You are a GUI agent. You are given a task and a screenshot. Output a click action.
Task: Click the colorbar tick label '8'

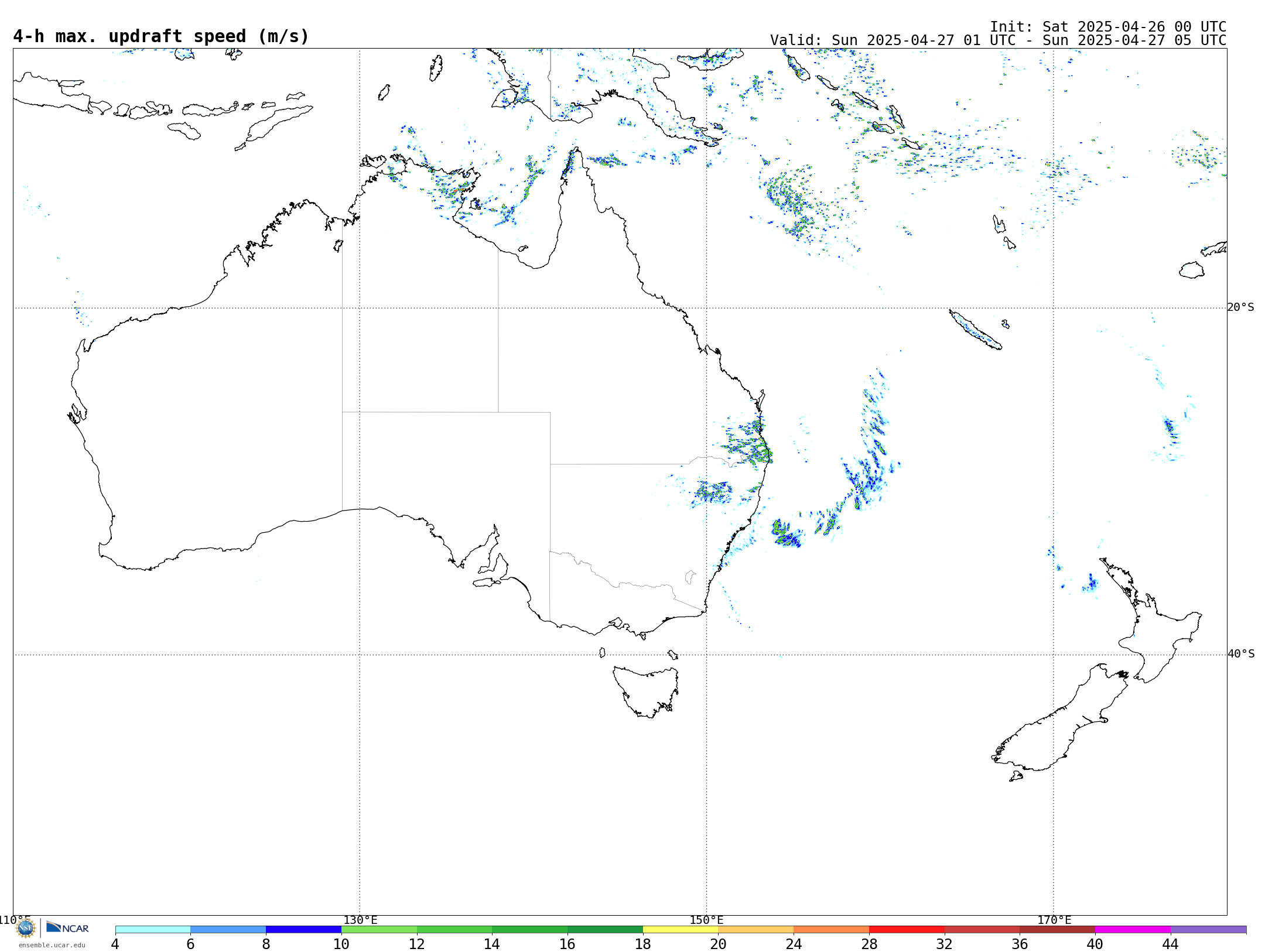pyautogui.click(x=266, y=944)
